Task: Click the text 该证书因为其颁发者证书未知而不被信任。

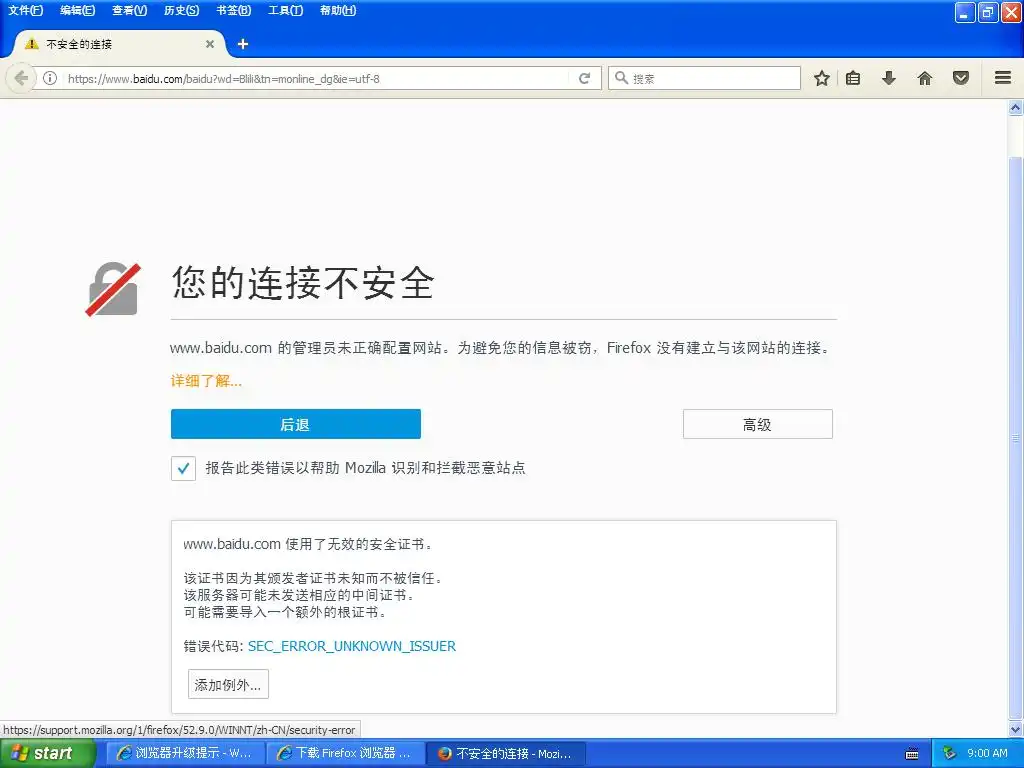Action: point(314,578)
